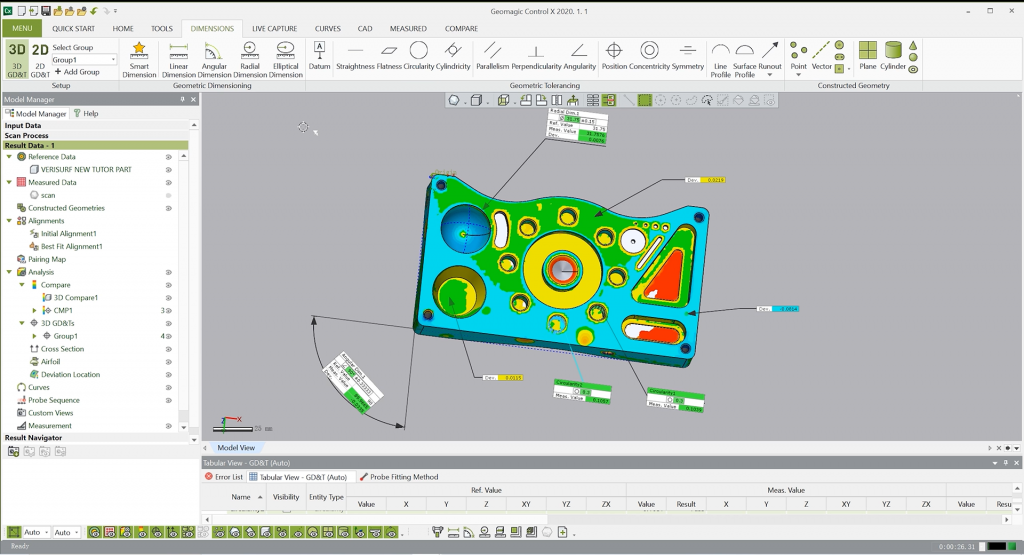Choose the Flatness tolerance icon
The image size is (1024, 555).
389,56
